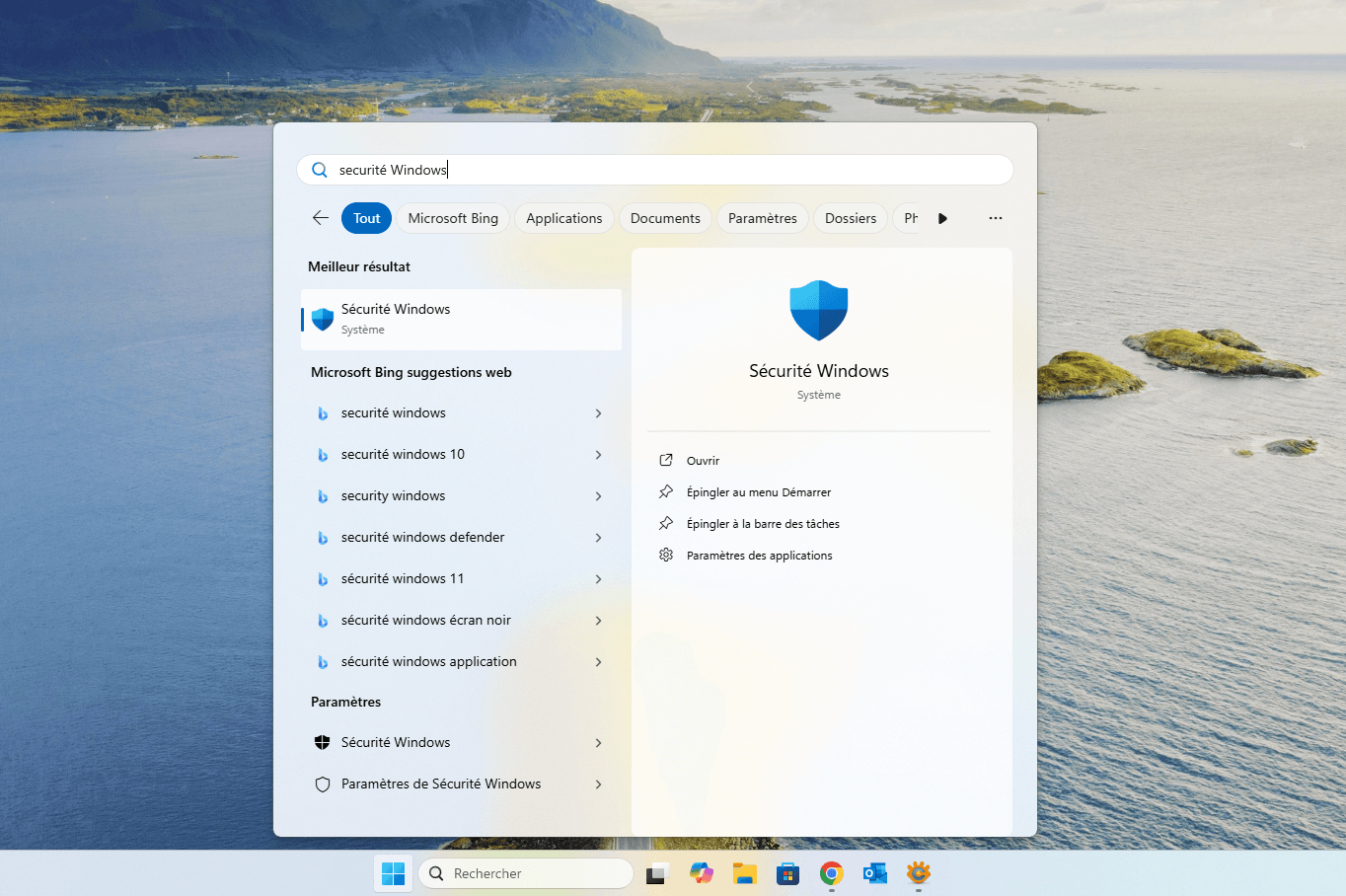The width and height of the screenshot is (1346, 896).
Task: Click 'Épingler au menu Démarrer'
Action: (759, 492)
